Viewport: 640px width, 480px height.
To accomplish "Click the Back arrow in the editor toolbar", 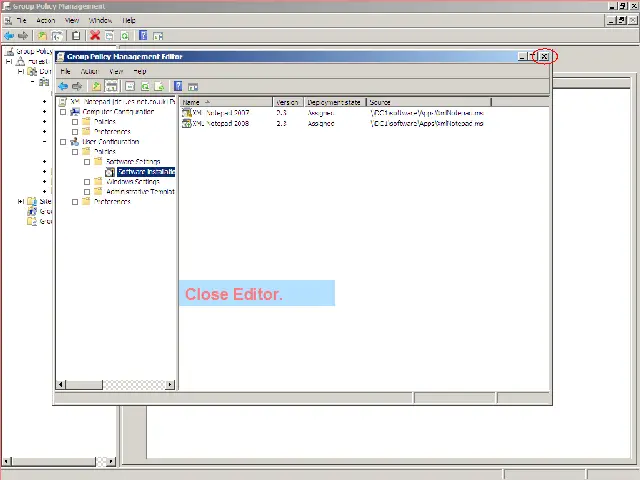I will [63, 87].
